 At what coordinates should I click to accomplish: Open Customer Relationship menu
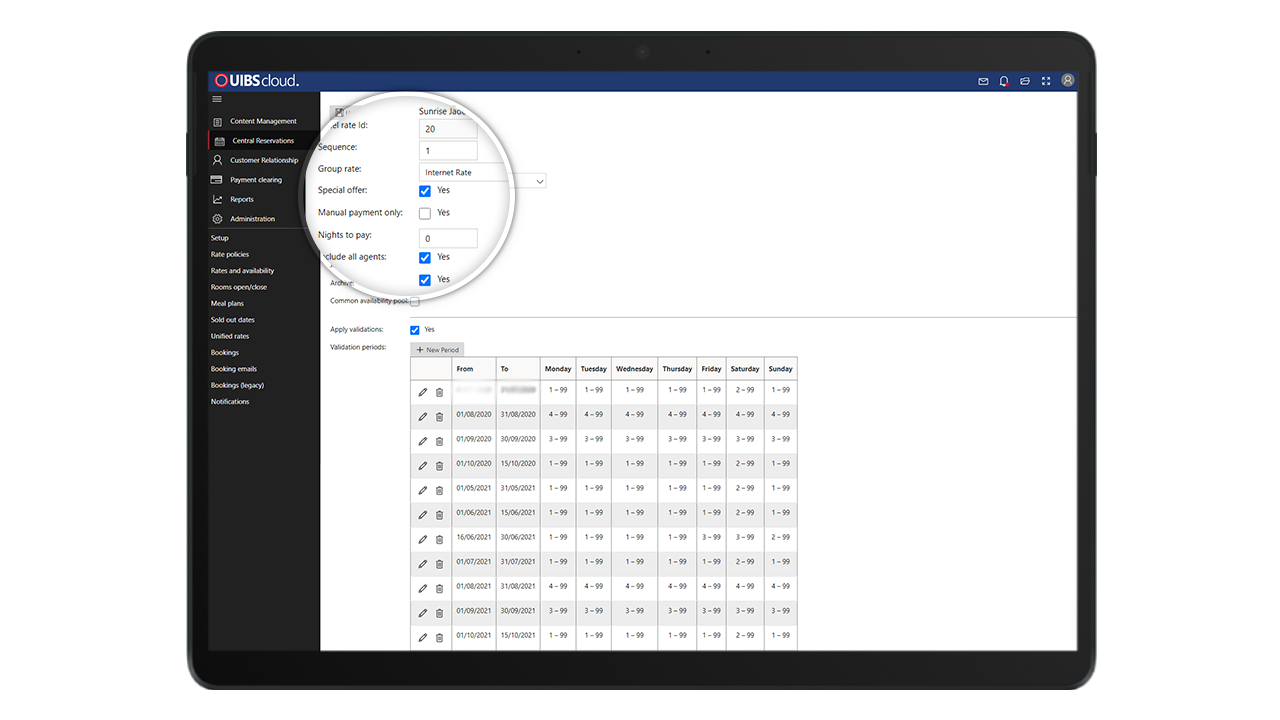coord(263,160)
